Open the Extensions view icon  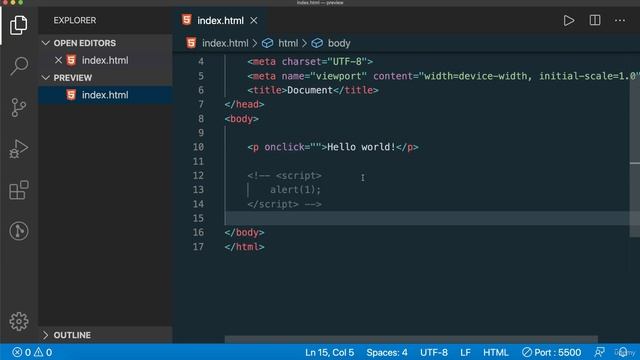click(x=19, y=190)
